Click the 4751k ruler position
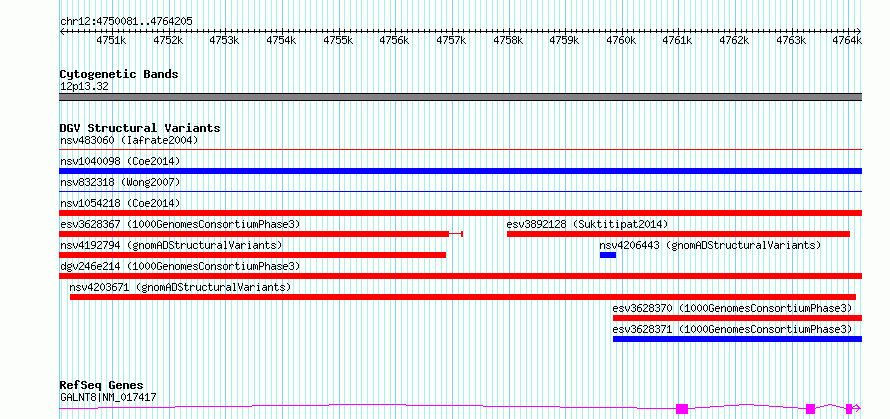This screenshot has height=419, width=890. (x=111, y=40)
